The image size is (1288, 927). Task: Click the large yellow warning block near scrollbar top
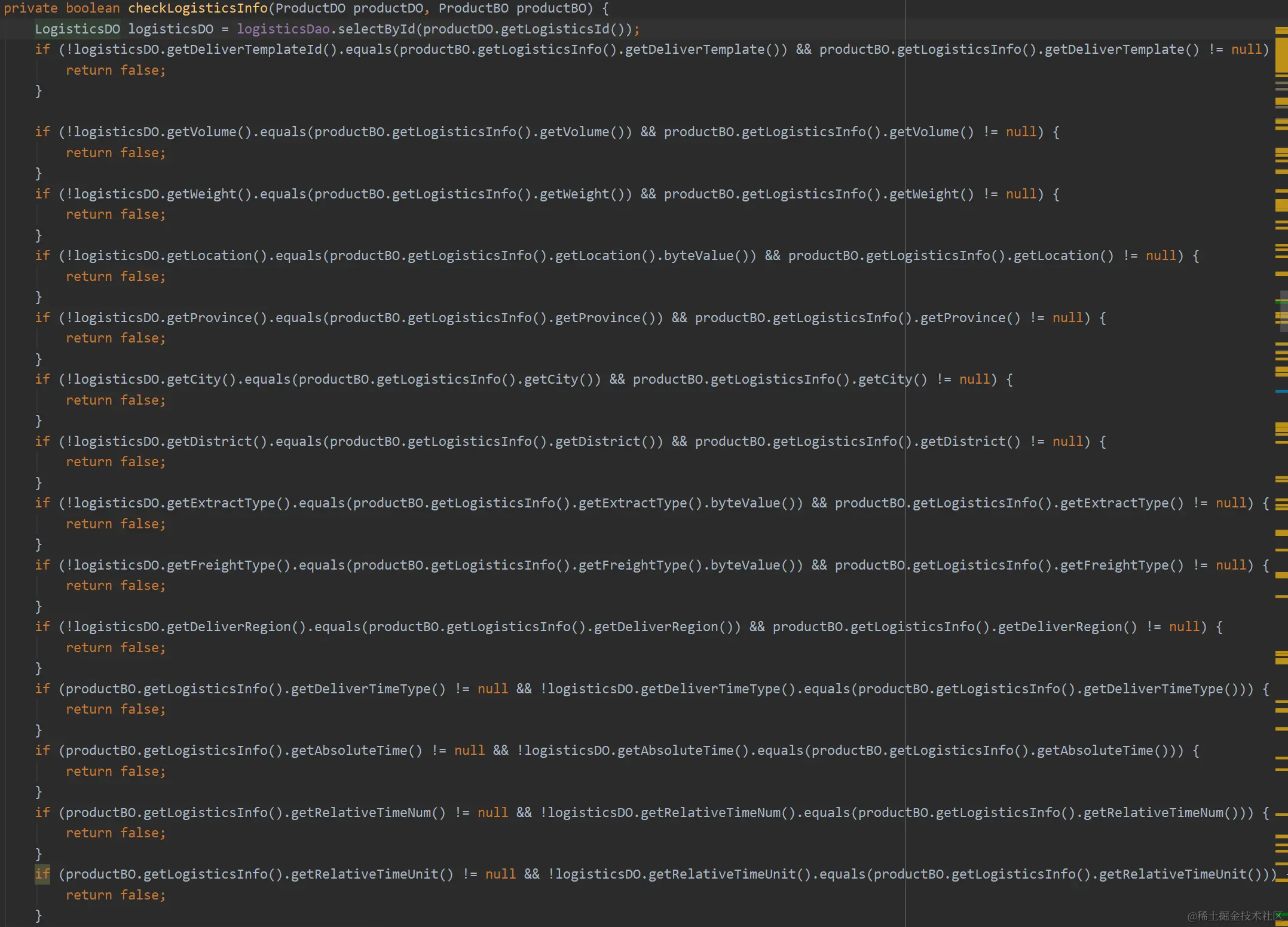click(x=1280, y=54)
